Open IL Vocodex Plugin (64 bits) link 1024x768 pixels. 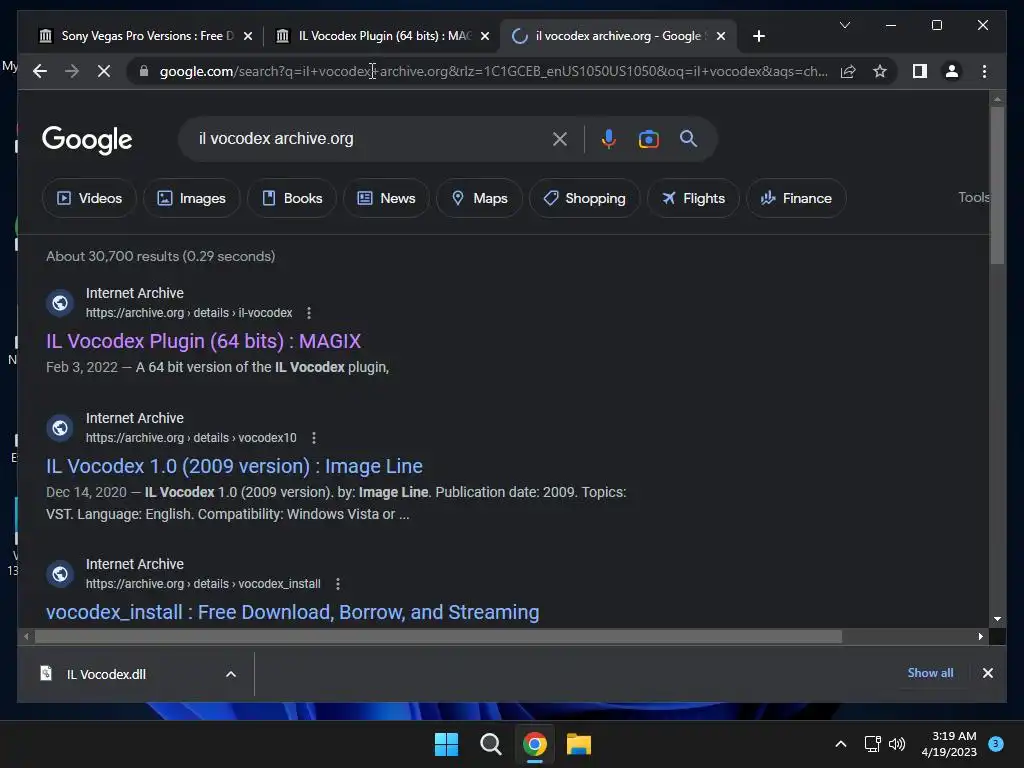click(x=203, y=341)
